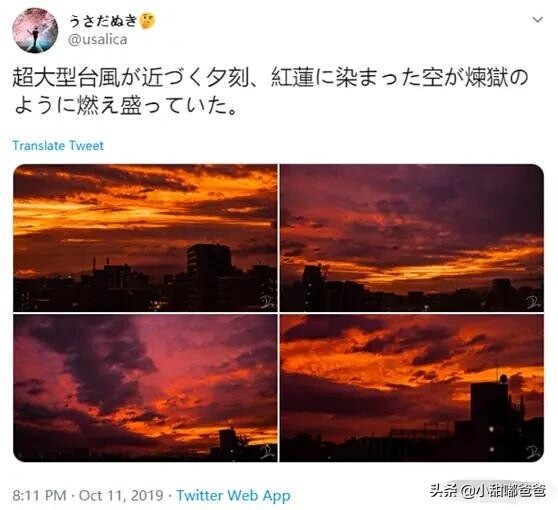
Task: Open the top-right purple sky photo
Action: coord(412,238)
